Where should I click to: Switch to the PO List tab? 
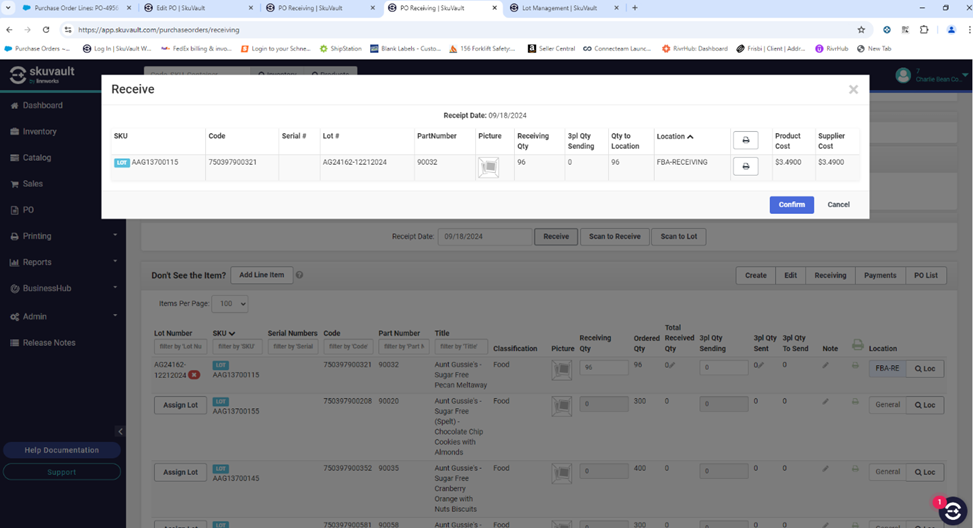click(x=926, y=275)
